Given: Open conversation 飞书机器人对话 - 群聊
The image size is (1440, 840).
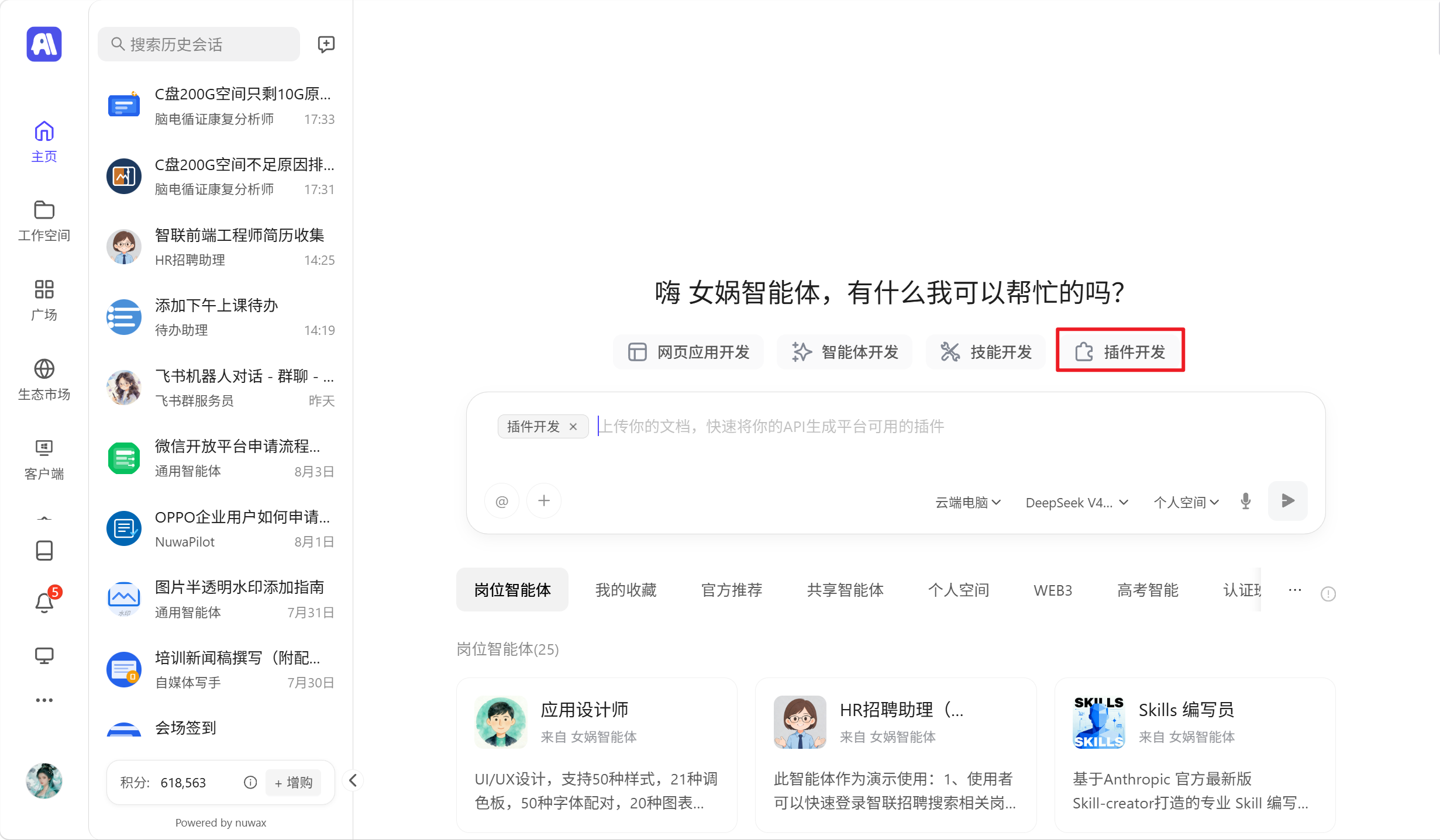Looking at the screenshot, I should coord(221,388).
